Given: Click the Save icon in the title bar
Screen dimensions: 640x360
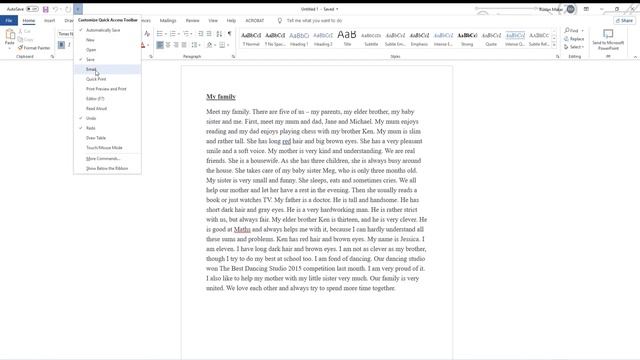Looking at the screenshot, I should coord(45,9).
